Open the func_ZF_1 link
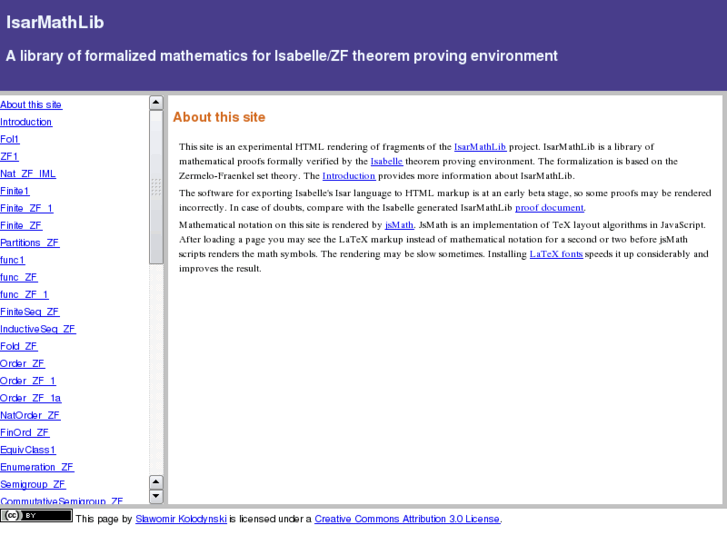This screenshot has height=545, width=727. (x=24, y=295)
